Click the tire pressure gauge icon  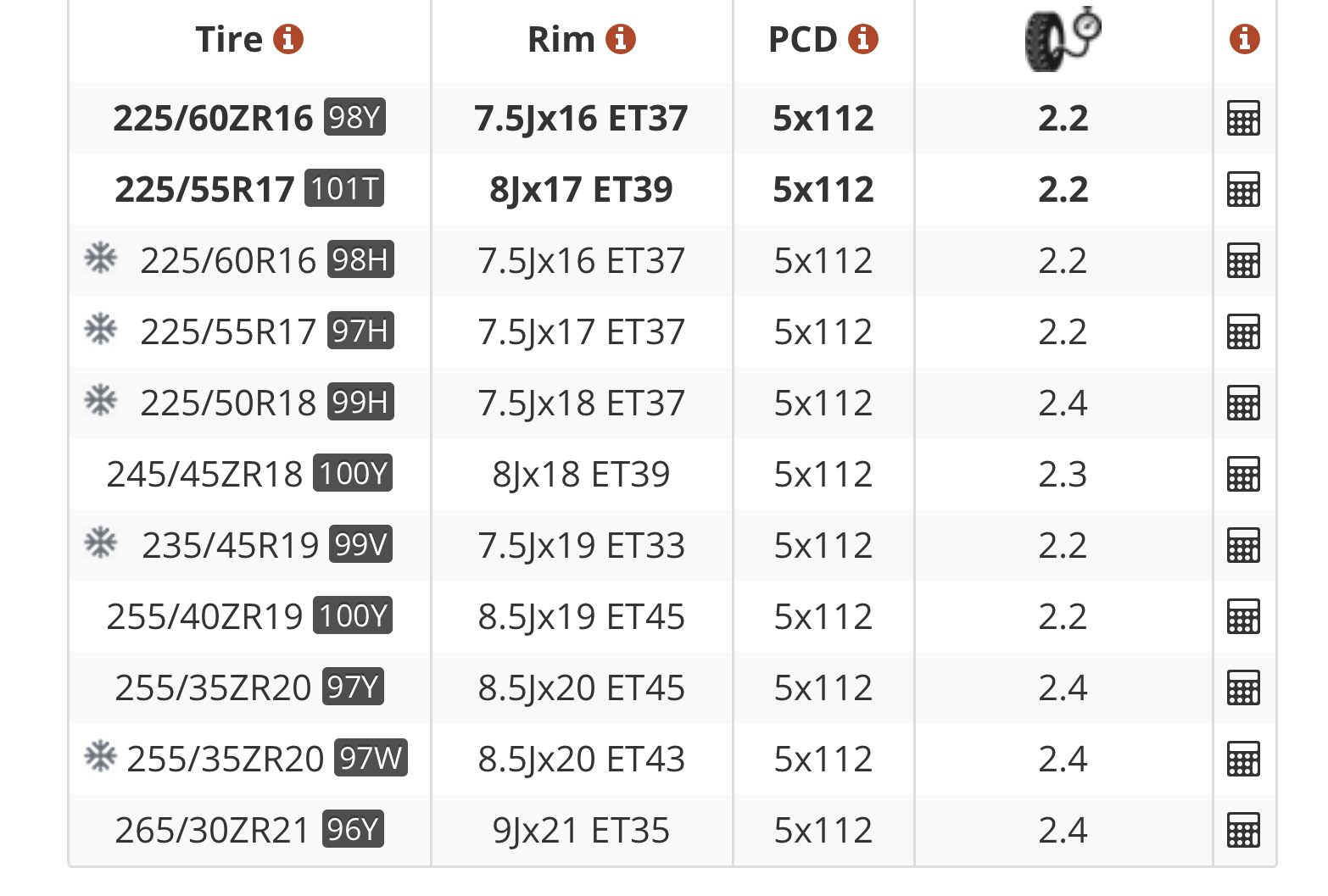(1063, 39)
